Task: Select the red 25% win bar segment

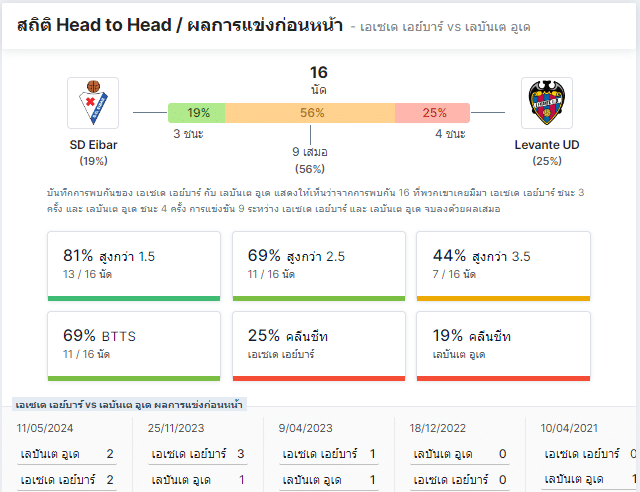Action: click(x=432, y=113)
